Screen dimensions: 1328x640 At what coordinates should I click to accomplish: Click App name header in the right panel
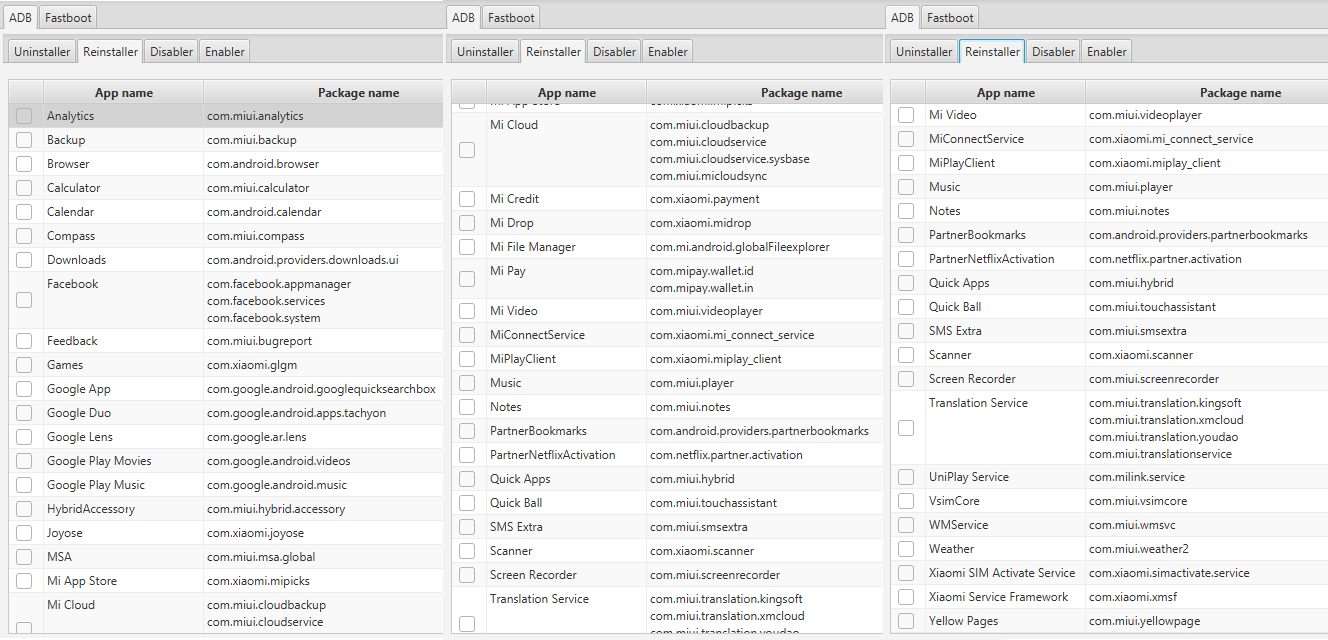click(1006, 93)
